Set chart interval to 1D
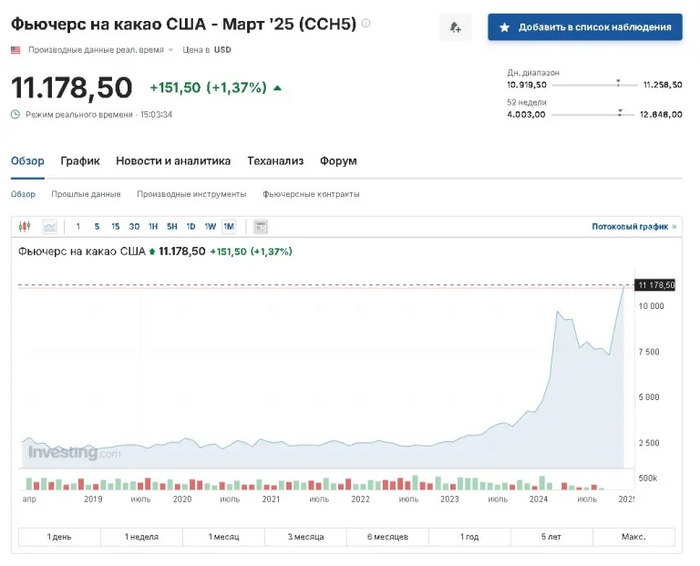Screen dimensions: 700x566 coord(191,227)
